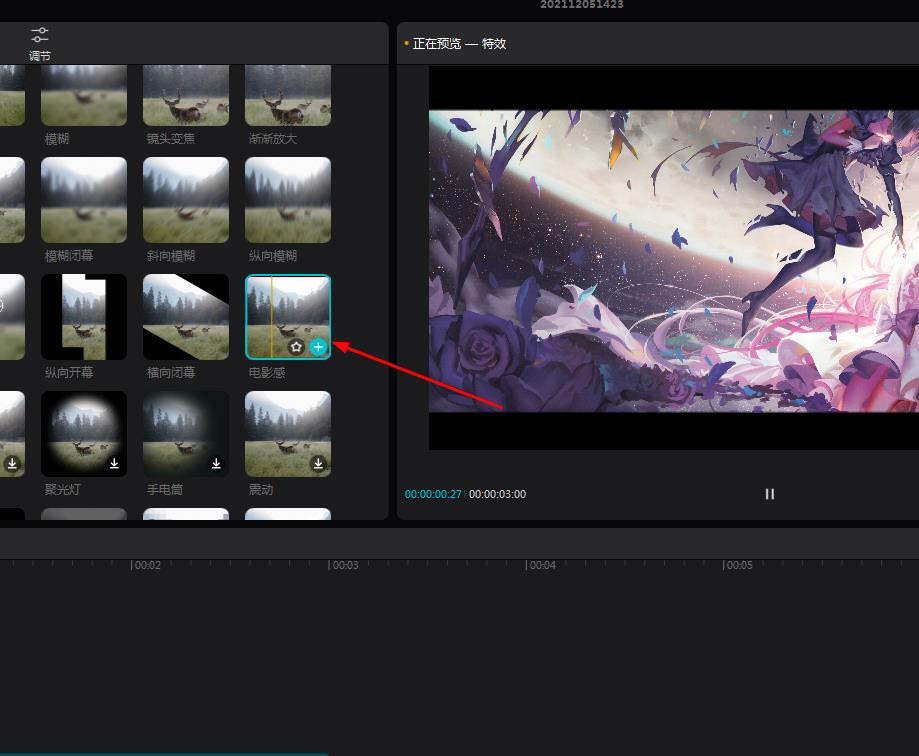The height and width of the screenshot is (756, 919).
Task: Click the 00:02 mark on timeline ruler
Action: [x=132, y=565]
